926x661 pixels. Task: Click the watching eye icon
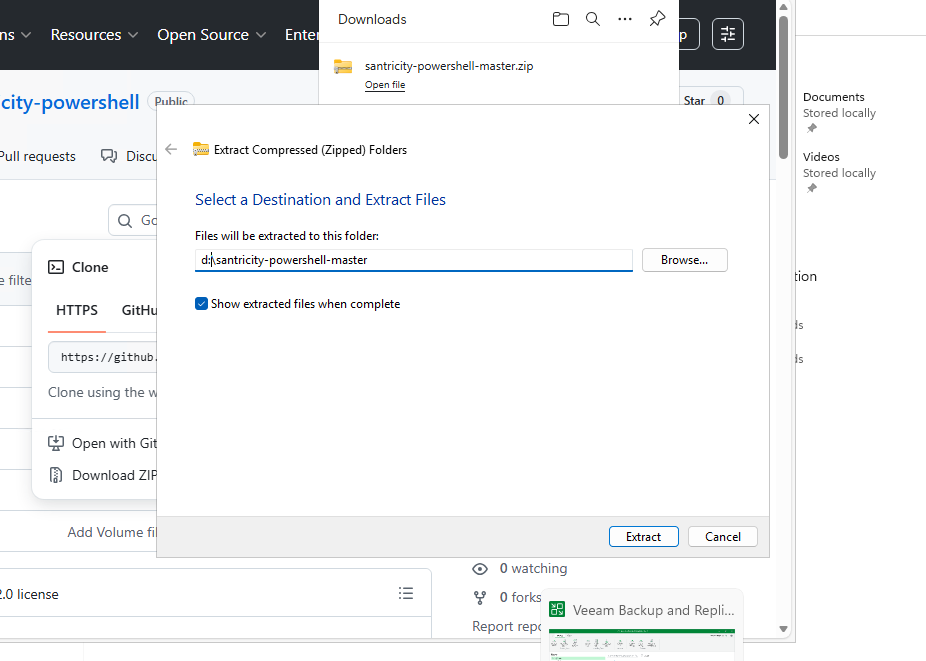point(480,569)
